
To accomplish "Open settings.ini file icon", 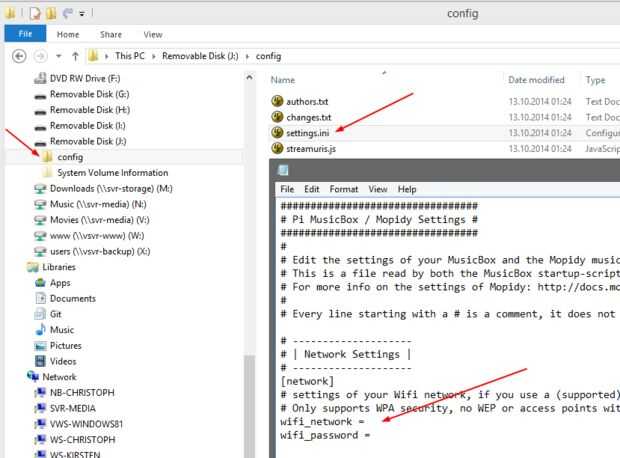I will 278,133.
